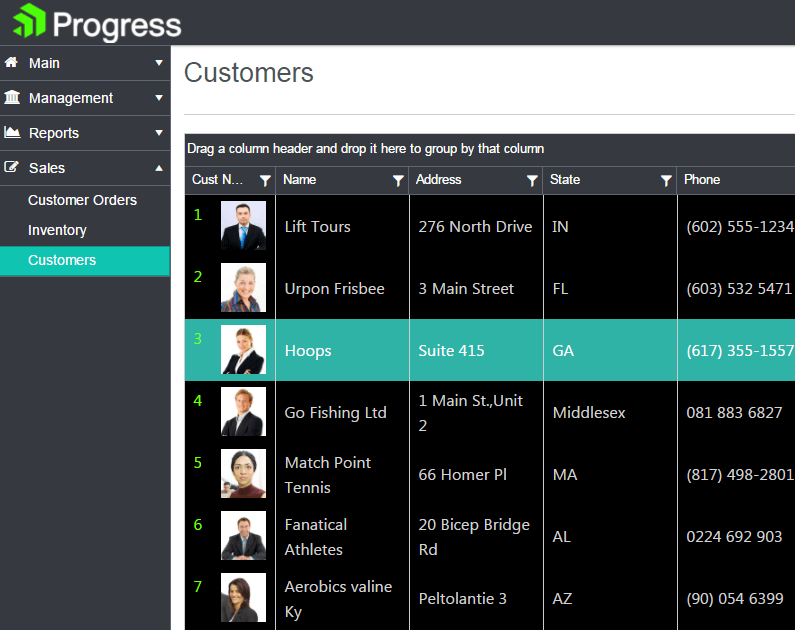Screen dimensions: 795x630
Task: Click the bank icon beside Management
Action: tap(12, 98)
